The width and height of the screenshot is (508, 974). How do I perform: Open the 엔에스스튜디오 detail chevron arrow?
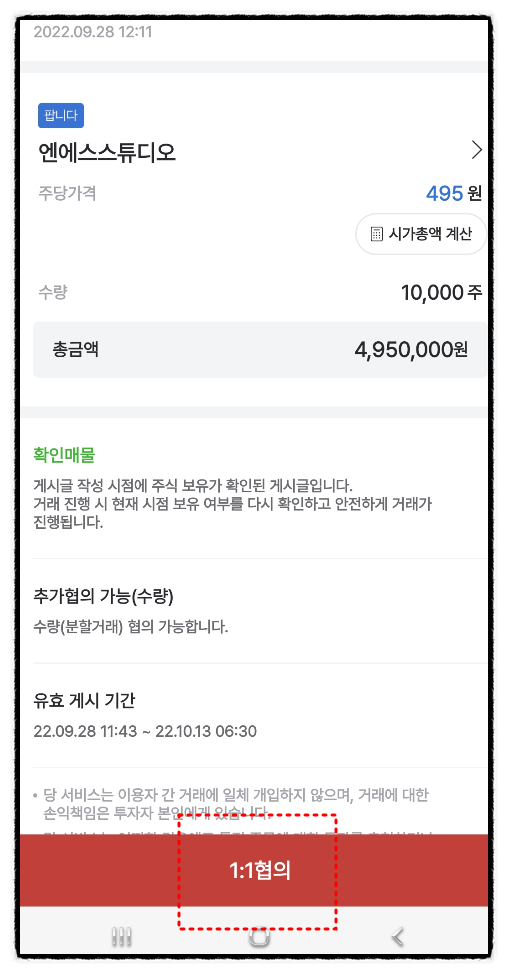pyautogui.click(x=476, y=150)
